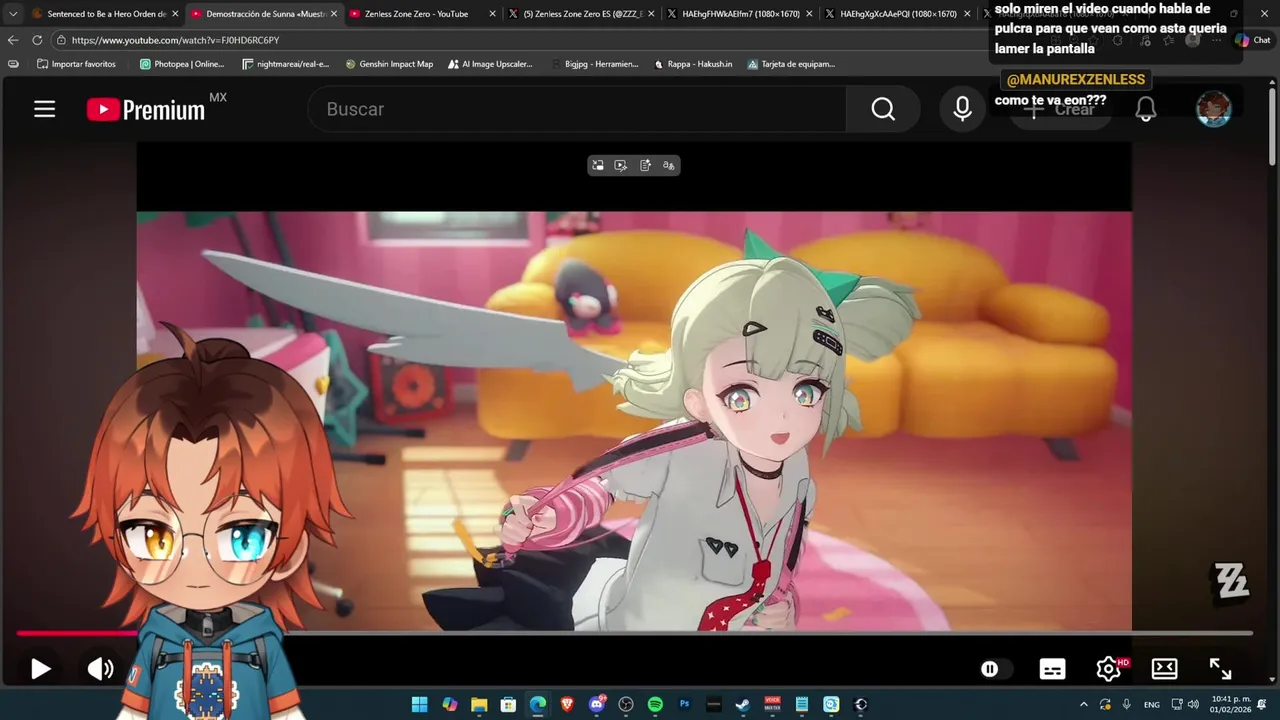Reload the current page

point(37,40)
